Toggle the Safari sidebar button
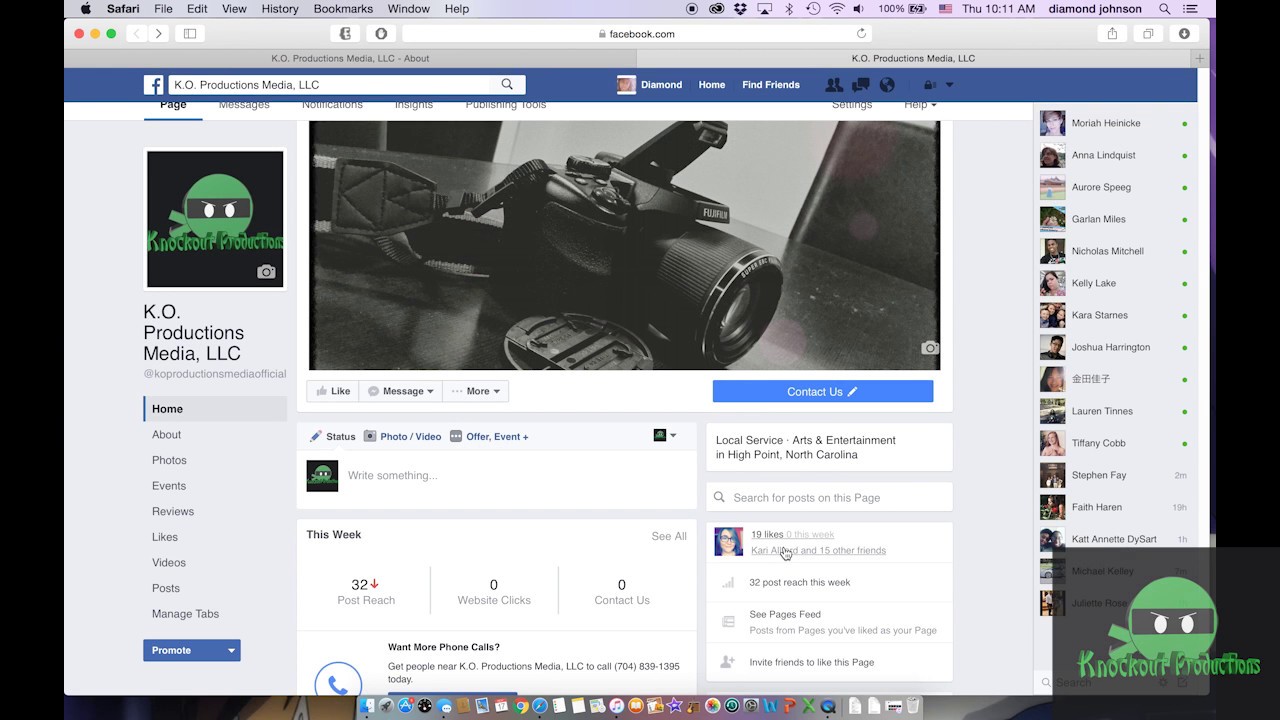1280x720 pixels. click(x=190, y=33)
